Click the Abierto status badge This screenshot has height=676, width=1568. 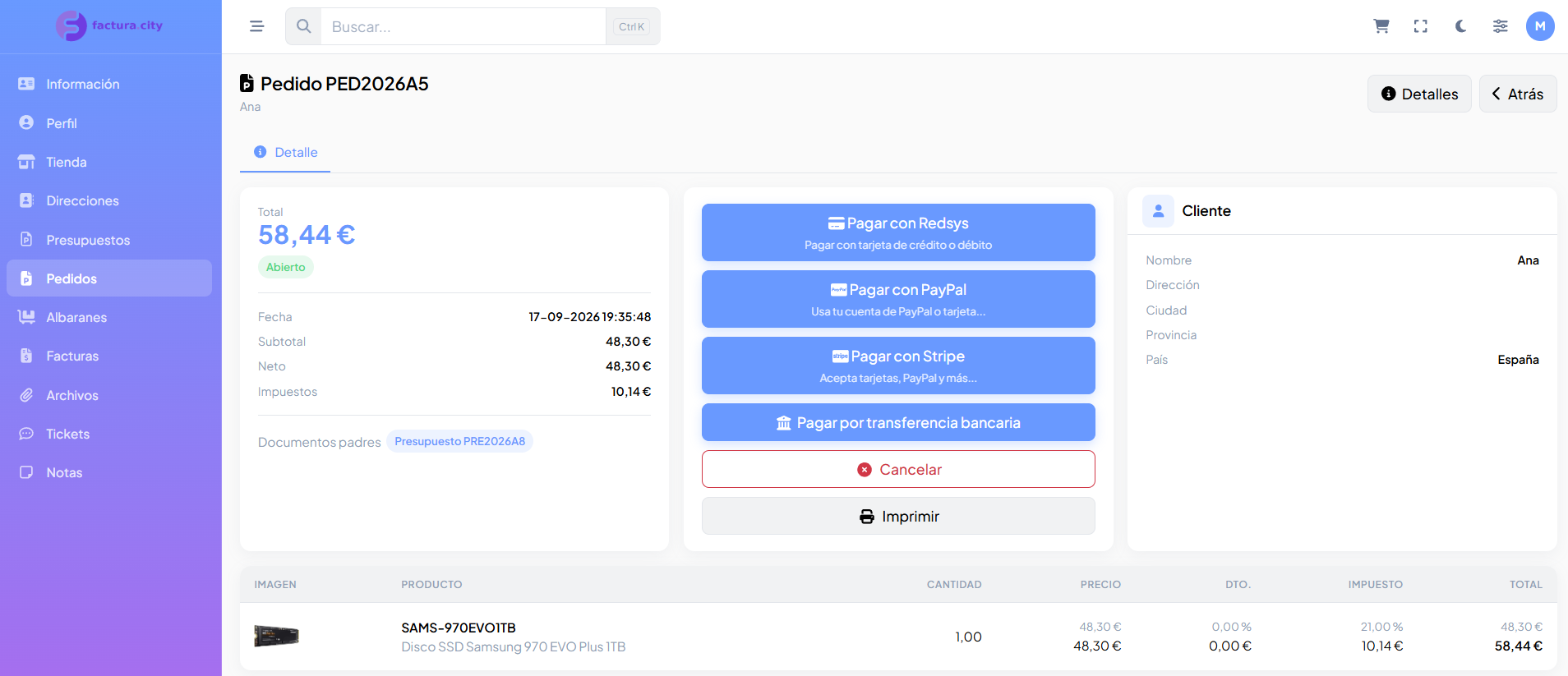tap(285, 267)
